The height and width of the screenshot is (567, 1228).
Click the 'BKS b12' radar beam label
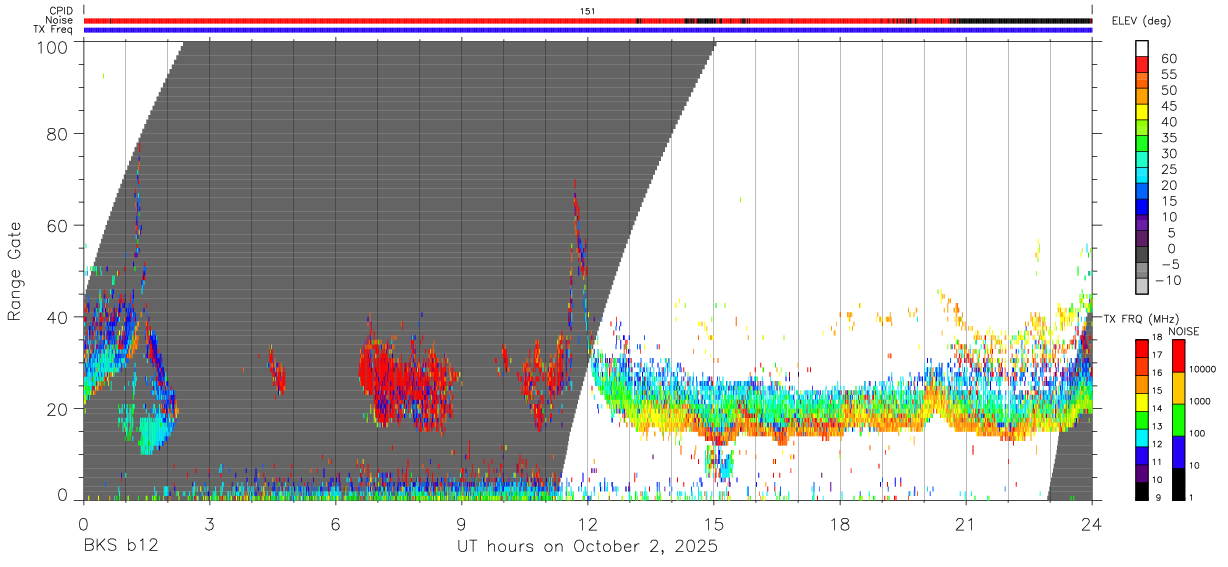[120, 547]
